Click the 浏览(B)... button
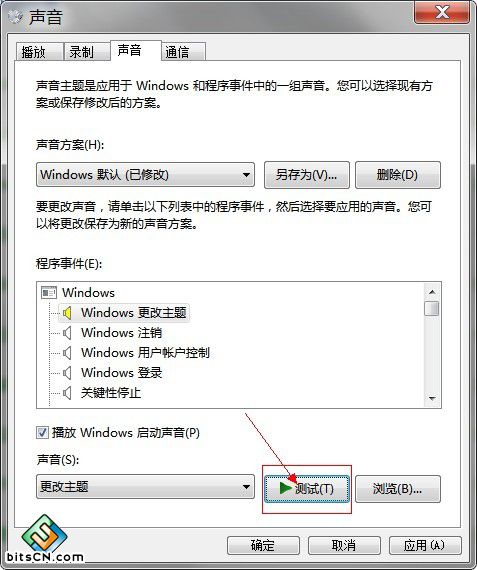This screenshot has height=570, width=477. (x=398, y=489)
